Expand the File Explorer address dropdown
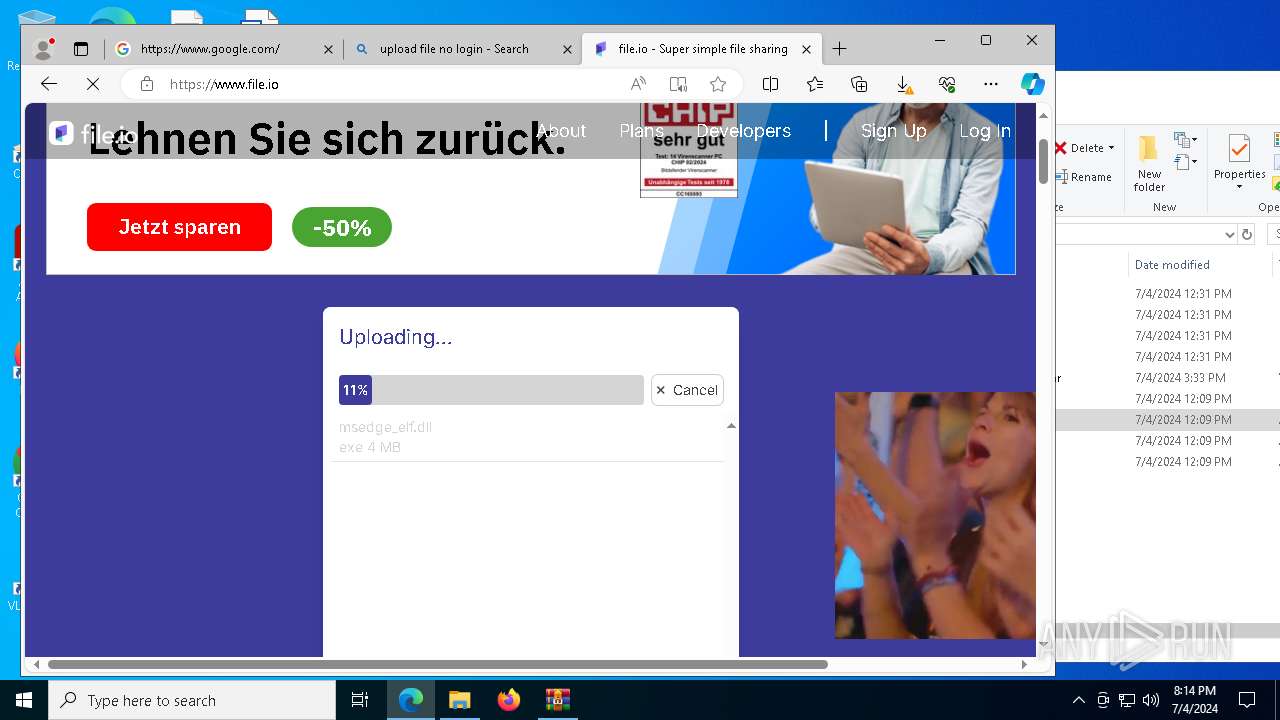 click(1230, 234)
